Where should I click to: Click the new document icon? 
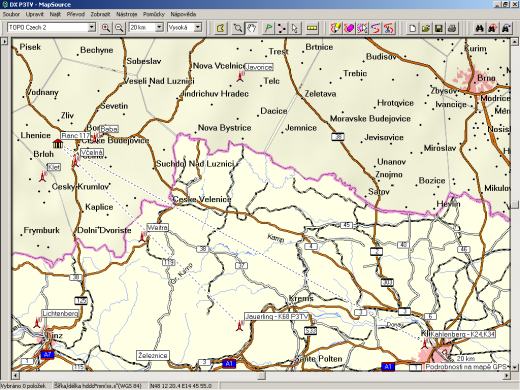[x=412, y=28]
